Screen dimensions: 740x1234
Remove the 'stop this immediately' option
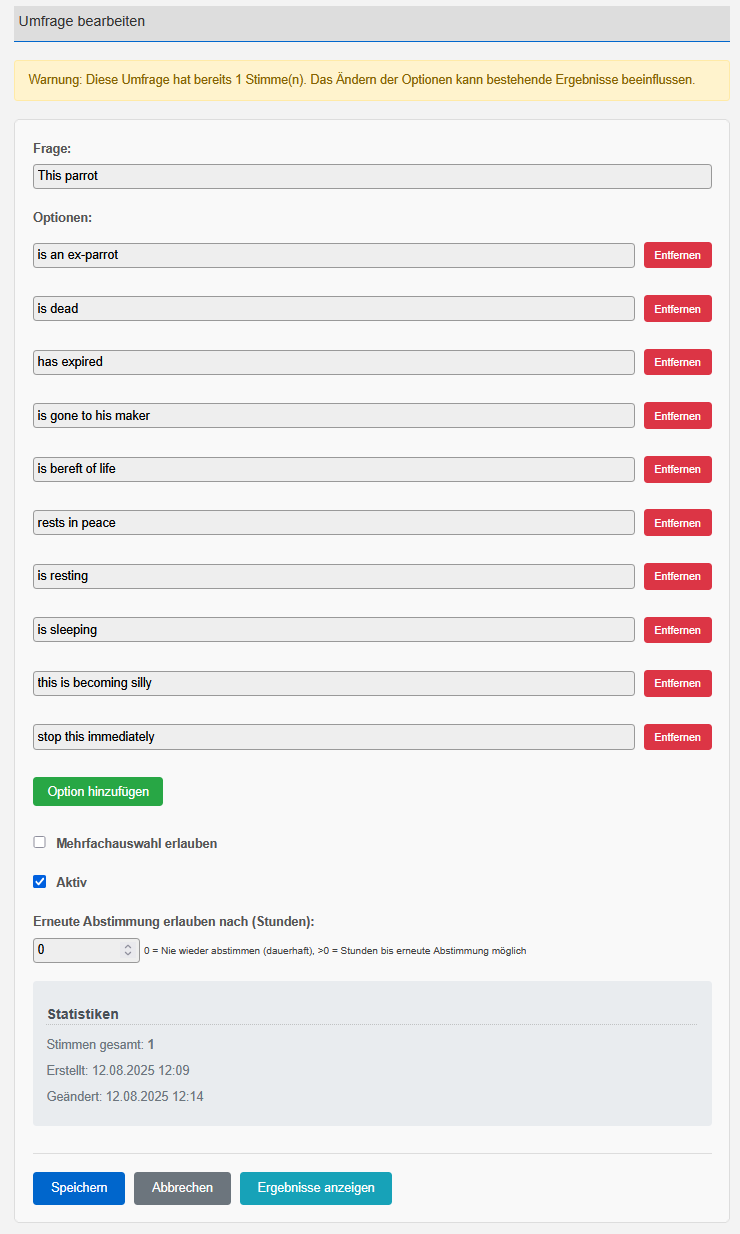coord(677,737)
